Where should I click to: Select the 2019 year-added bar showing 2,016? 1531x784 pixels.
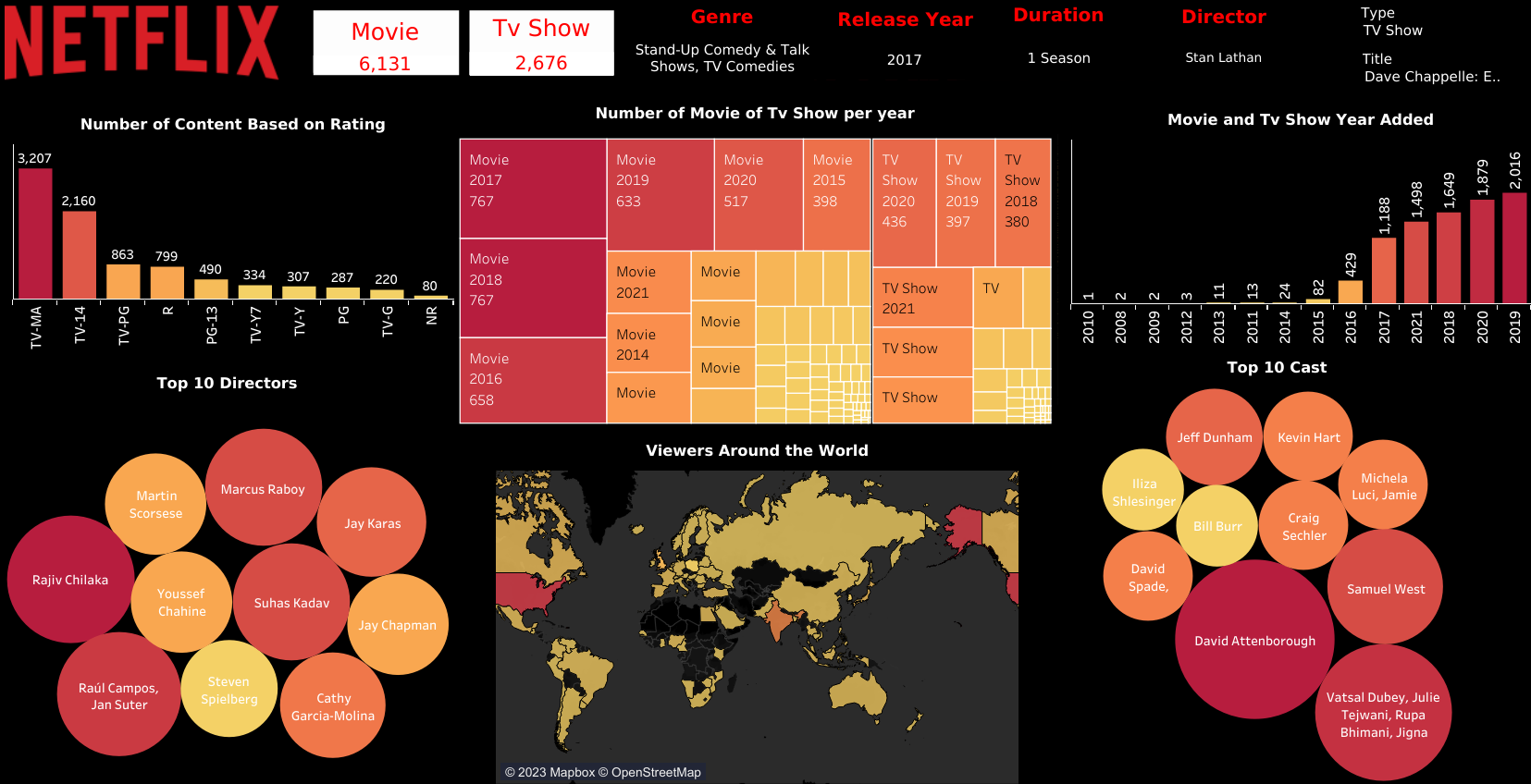tap(1514, 247)
